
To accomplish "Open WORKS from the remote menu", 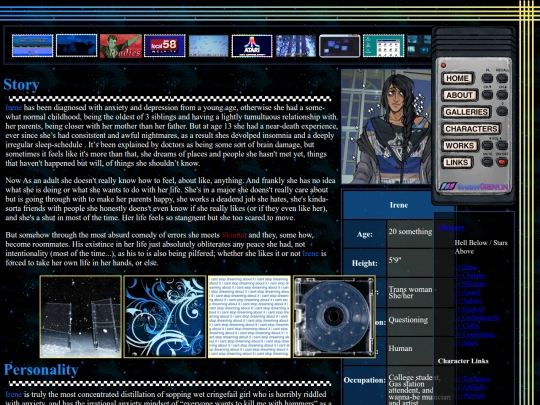I will point(459,146).
